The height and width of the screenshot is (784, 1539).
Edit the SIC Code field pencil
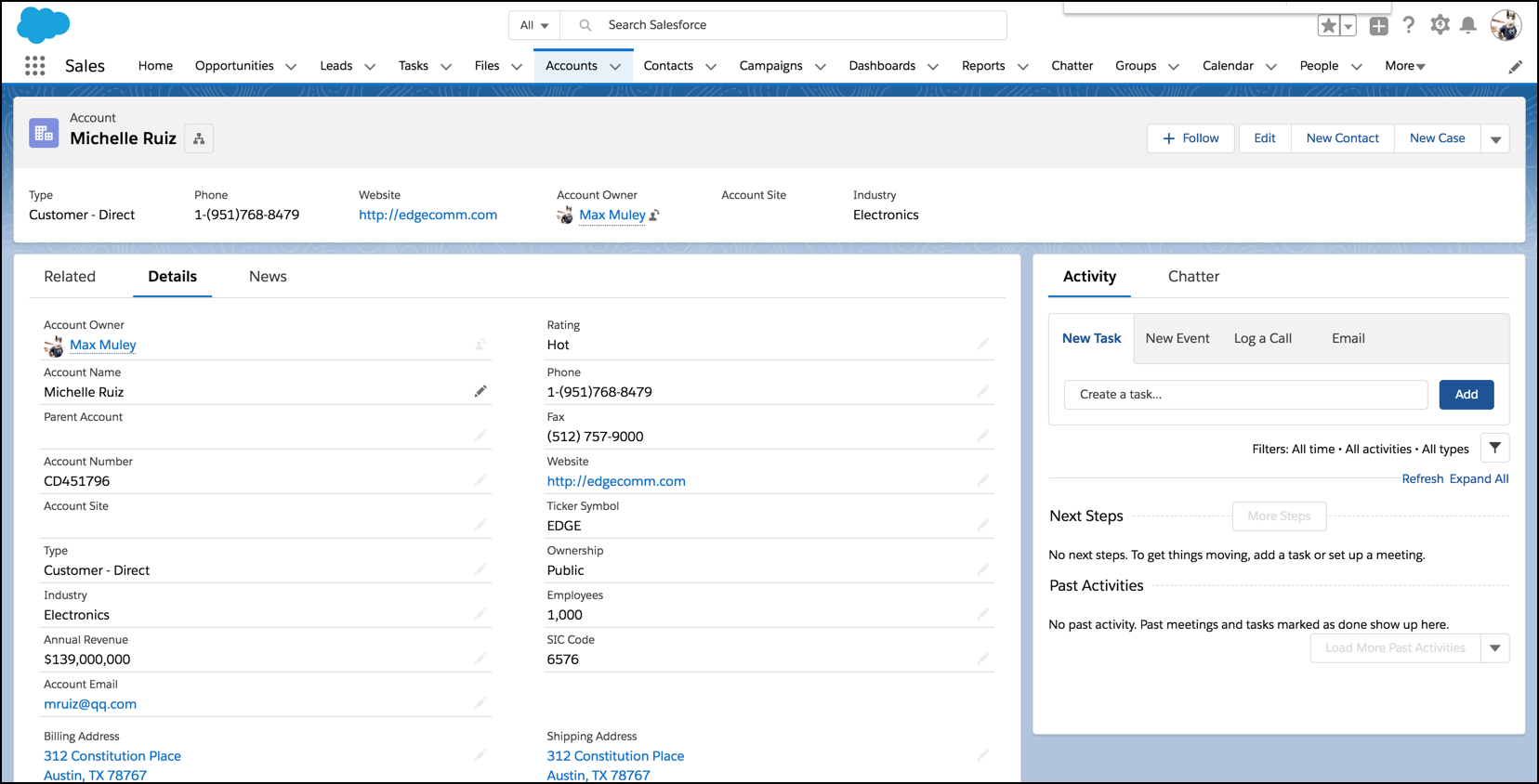pos(983,659)
